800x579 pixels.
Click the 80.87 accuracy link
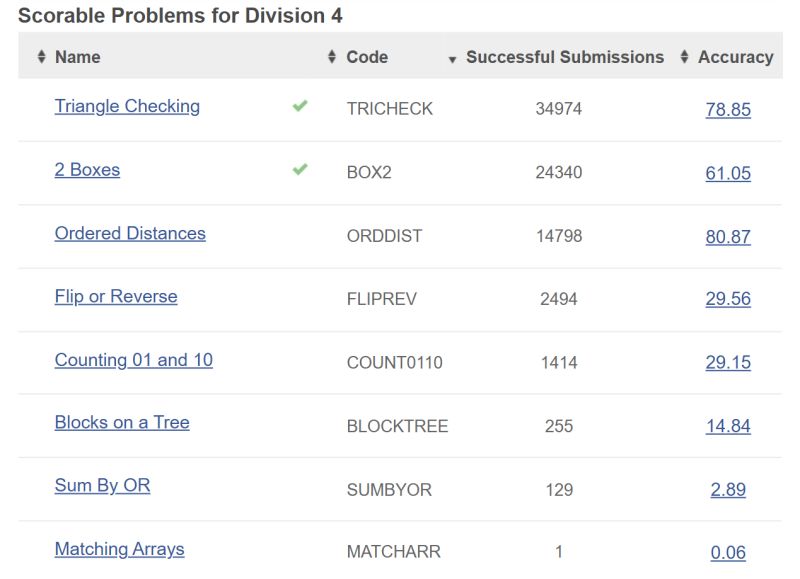point(728,237)
